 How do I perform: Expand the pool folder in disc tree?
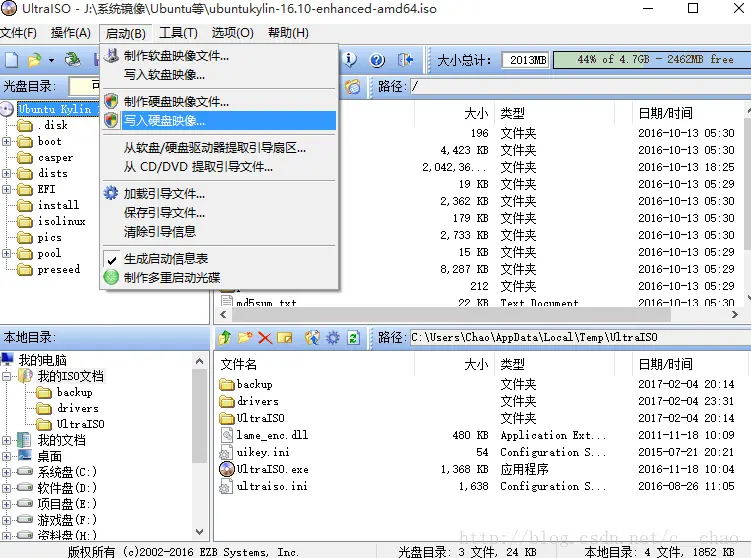[6, 253]
